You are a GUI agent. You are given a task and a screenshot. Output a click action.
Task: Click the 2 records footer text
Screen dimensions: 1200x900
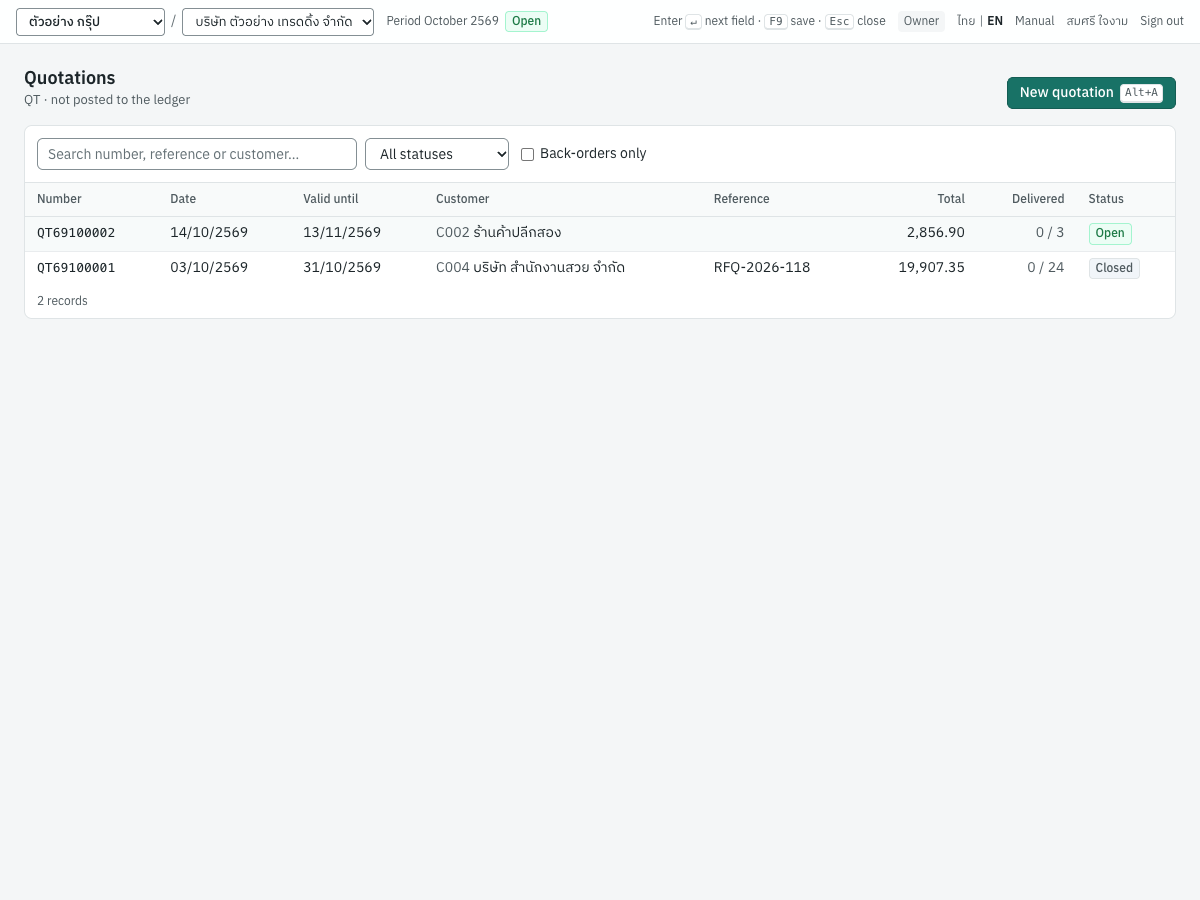tap(62, 301)
